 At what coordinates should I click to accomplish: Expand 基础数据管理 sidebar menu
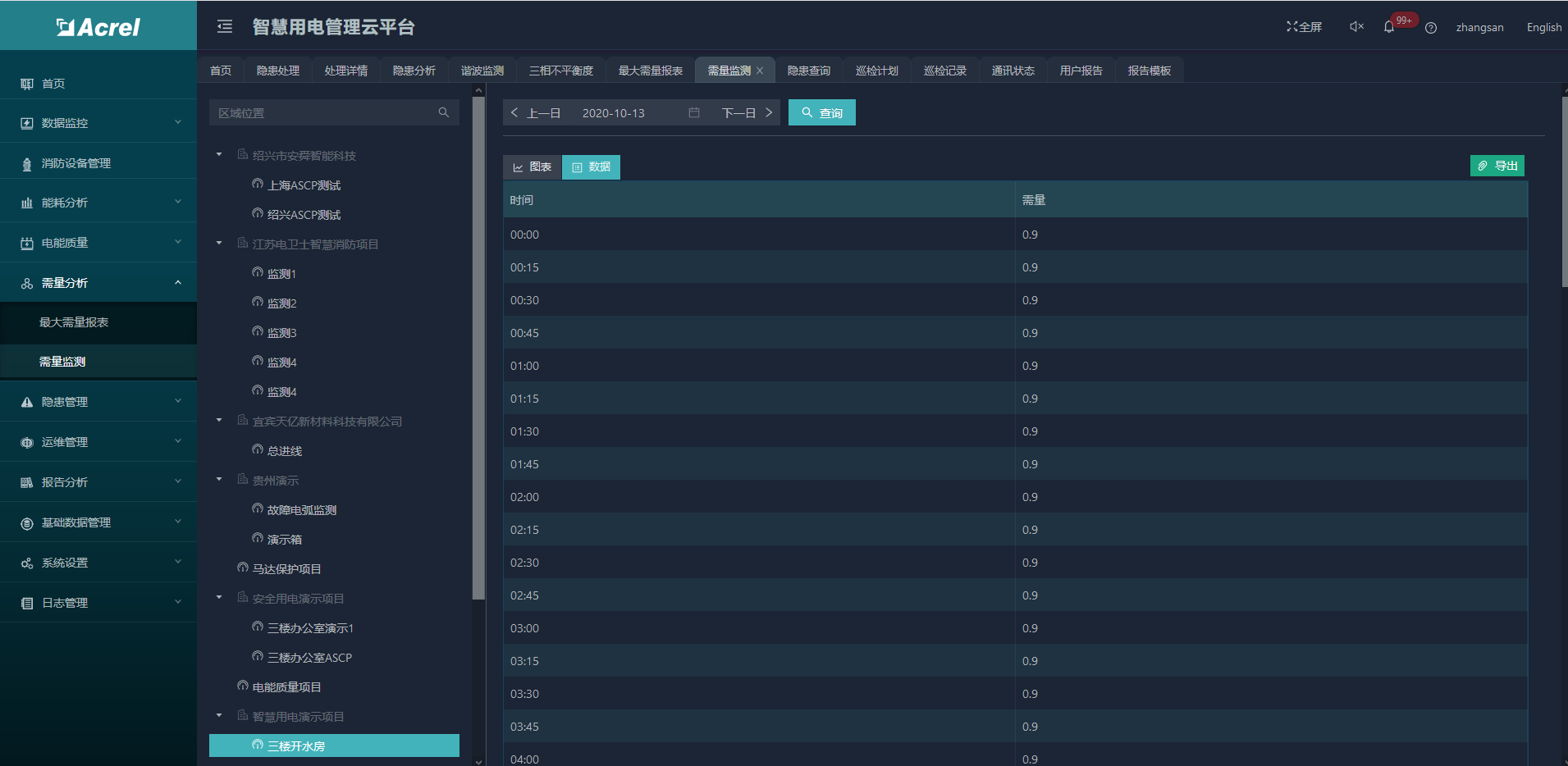[x=98, y=522]
